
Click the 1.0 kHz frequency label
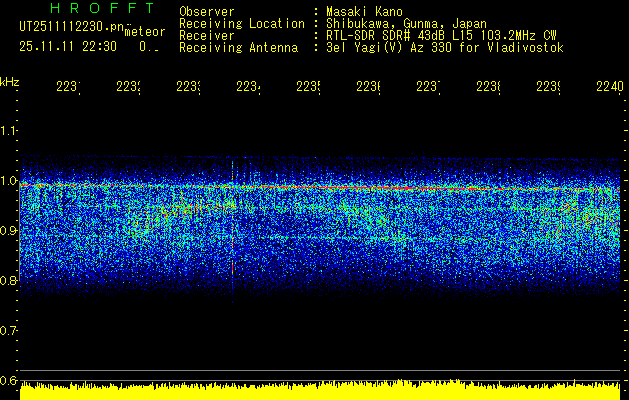(x=9, y=181)
